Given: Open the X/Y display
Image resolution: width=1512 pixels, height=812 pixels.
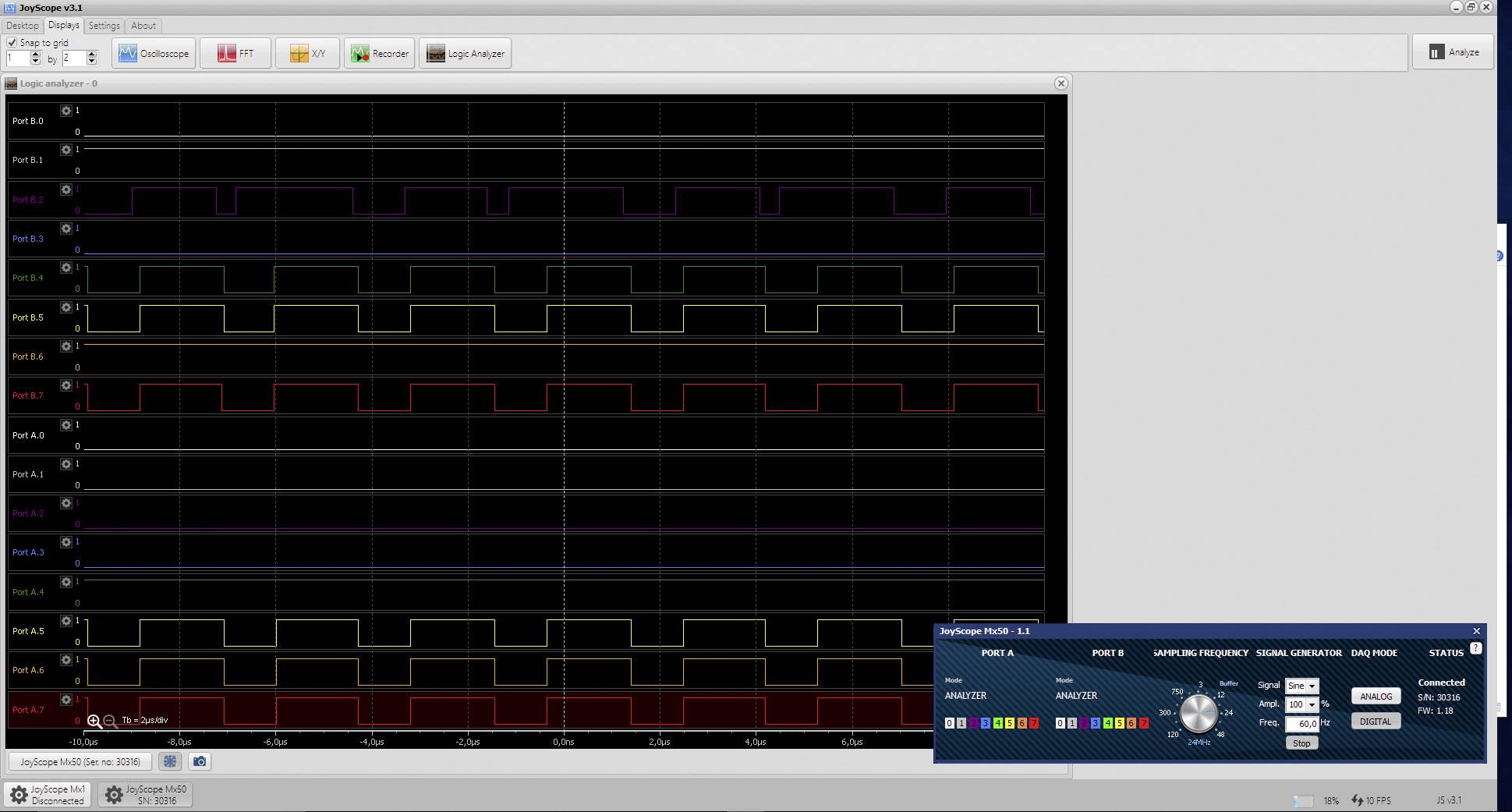Looking at the screenshot, I should (x=307, y=53).
